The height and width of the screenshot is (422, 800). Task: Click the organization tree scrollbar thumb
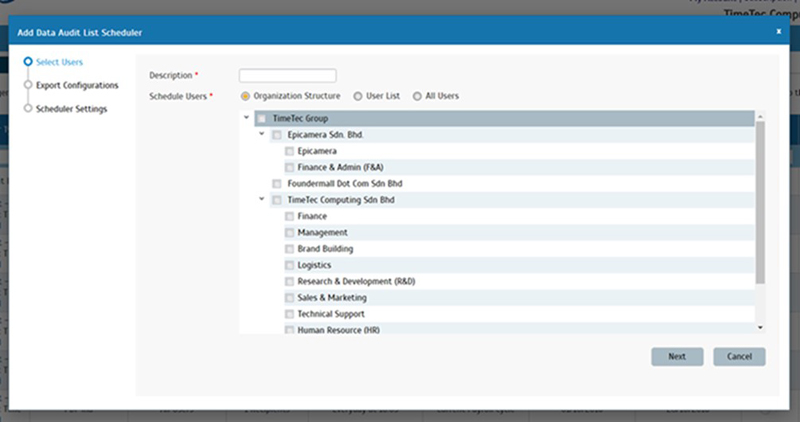[x=760, y=203]
